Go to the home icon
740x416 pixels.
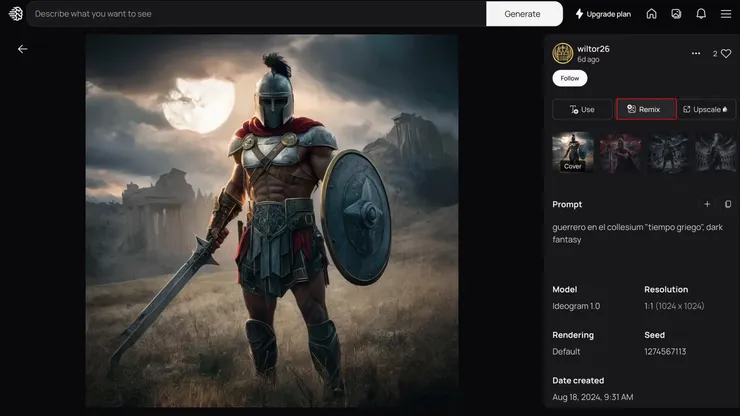(651, 14)
